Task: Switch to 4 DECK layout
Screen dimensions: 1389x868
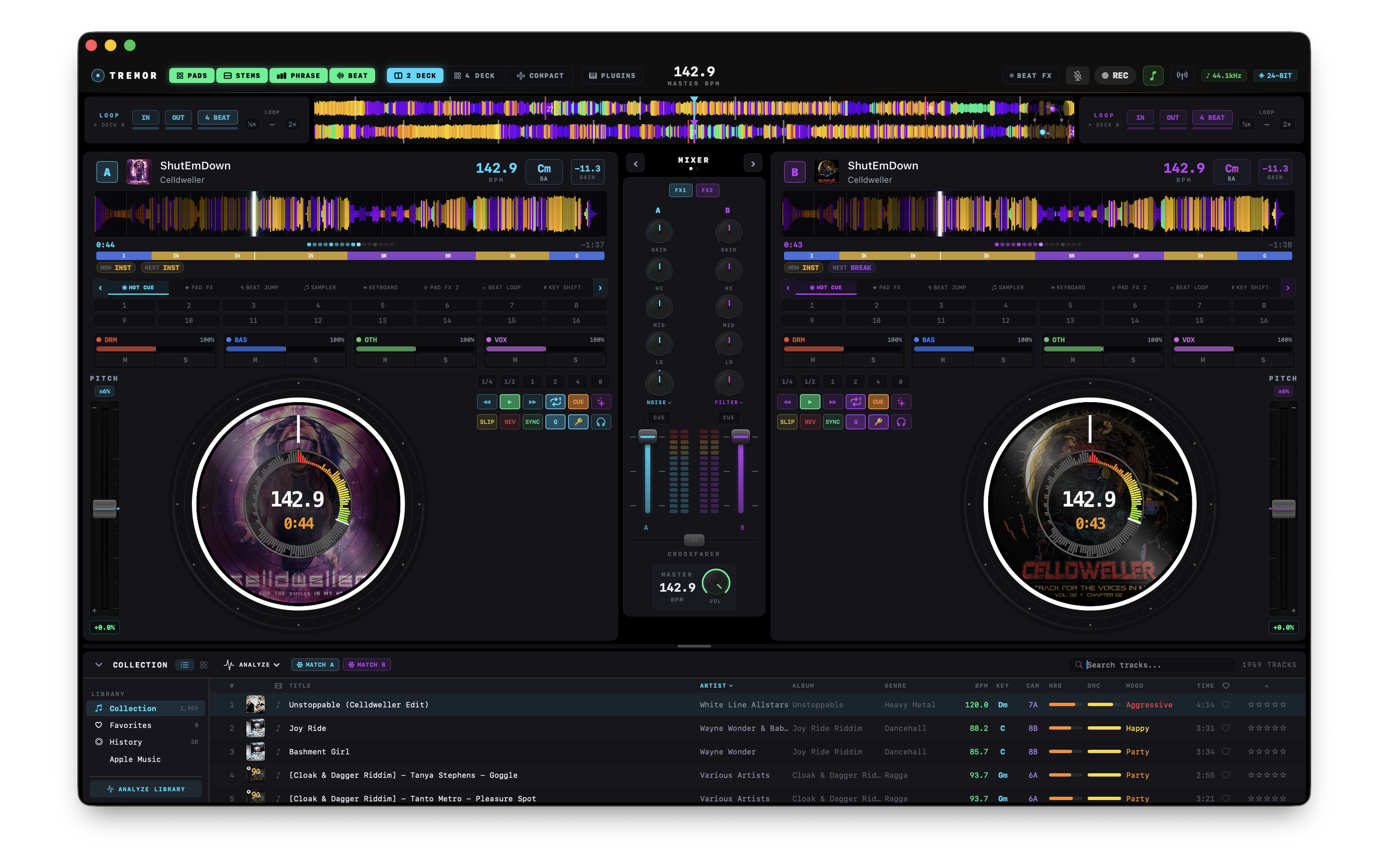Action: coord(474,75)
